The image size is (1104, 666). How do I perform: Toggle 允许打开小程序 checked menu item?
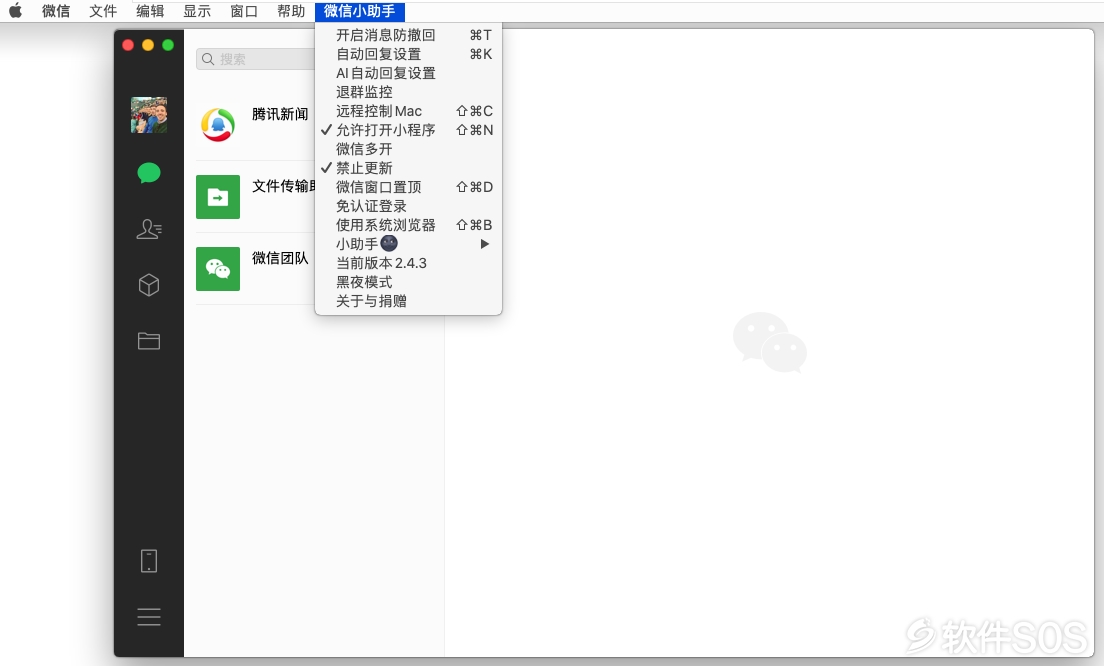[x=408, y=130]
